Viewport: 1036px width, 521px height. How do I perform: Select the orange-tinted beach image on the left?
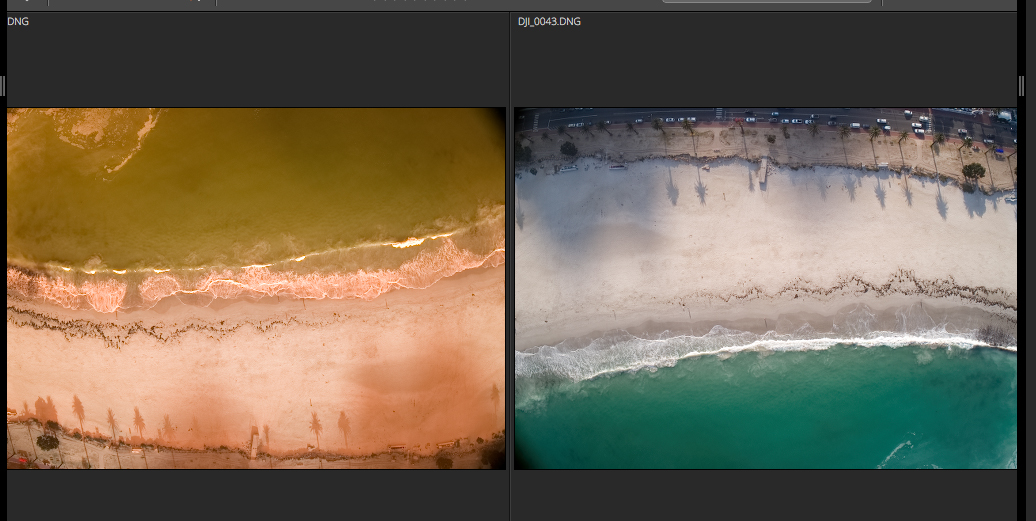(256, 289)
